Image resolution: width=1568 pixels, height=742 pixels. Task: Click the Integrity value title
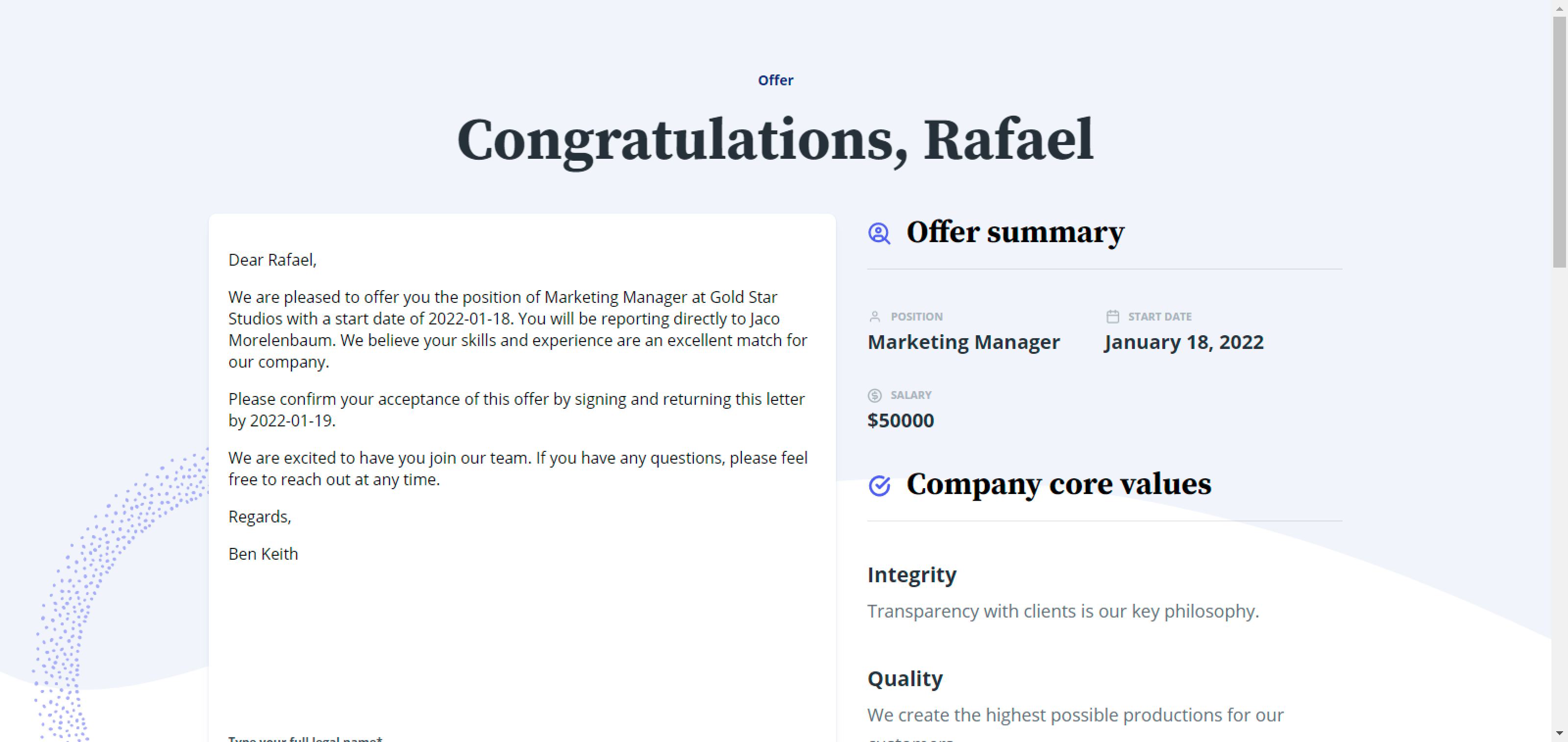coord(911,575)
